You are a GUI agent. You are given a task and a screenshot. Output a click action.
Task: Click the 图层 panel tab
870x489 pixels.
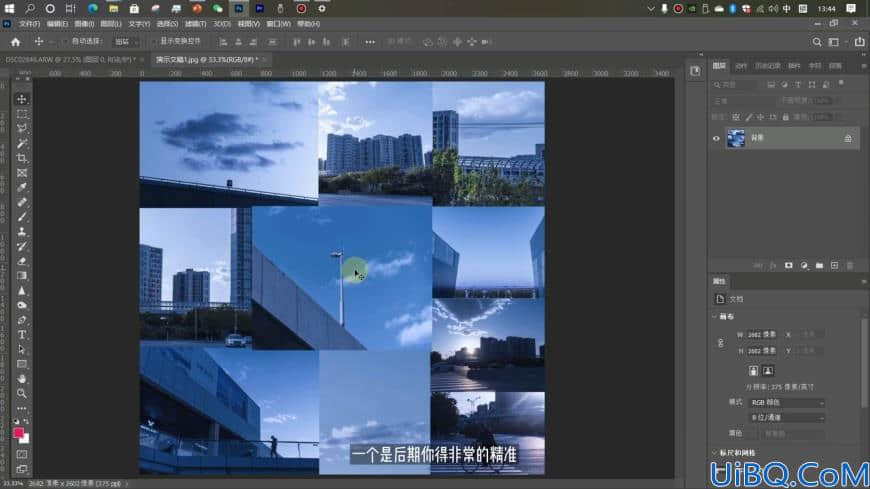(719, 66)
